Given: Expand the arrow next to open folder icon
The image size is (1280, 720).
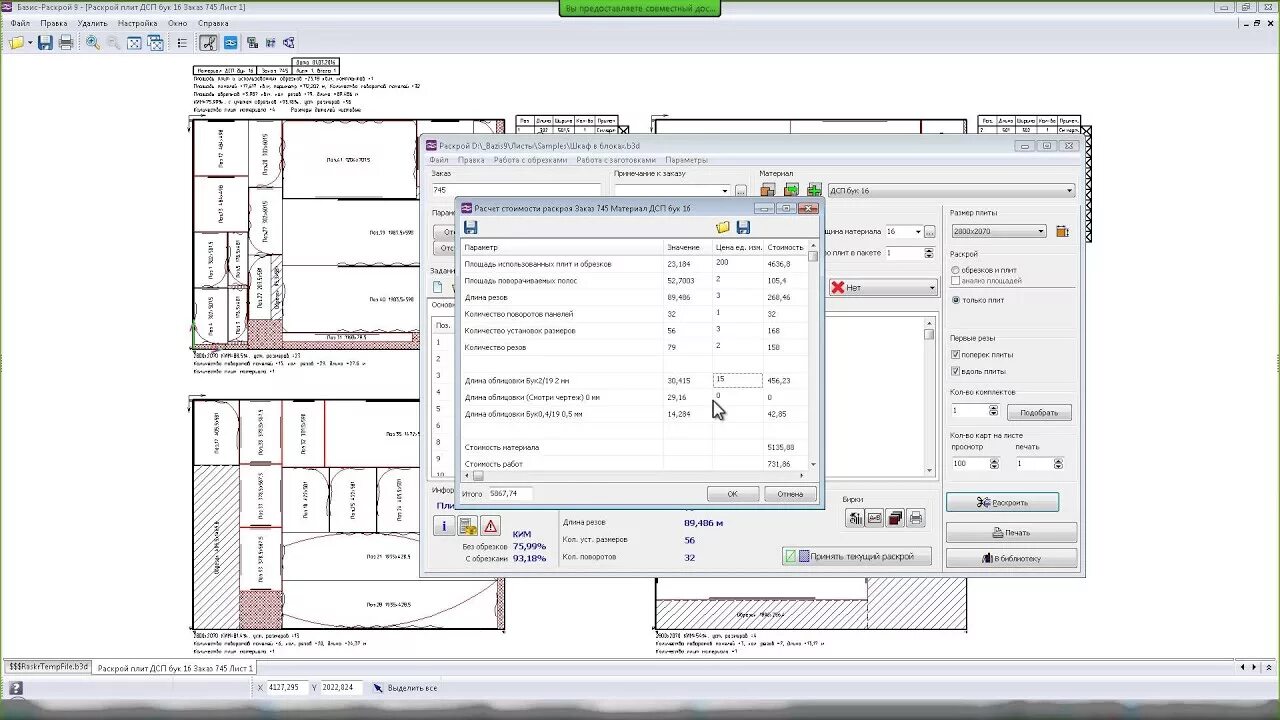Looking at the screenshot, I should coord(31,43).
